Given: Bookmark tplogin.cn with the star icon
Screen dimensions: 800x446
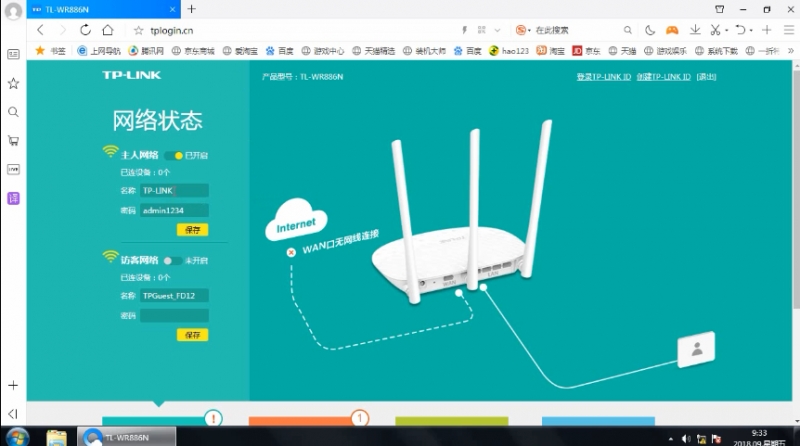Looking at the screenshot, I should pos(138,31).
